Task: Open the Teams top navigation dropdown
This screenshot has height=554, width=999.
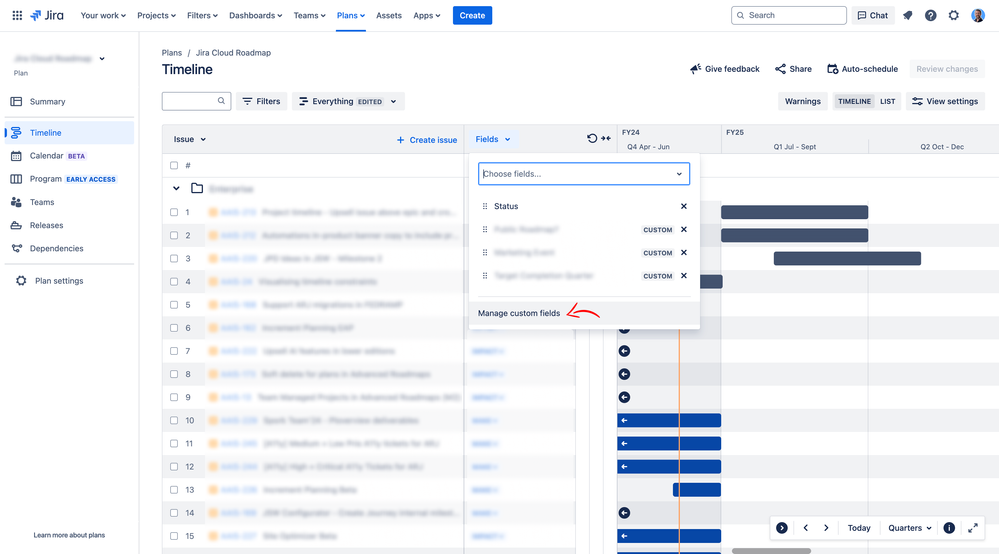Action: coord(309,15)
